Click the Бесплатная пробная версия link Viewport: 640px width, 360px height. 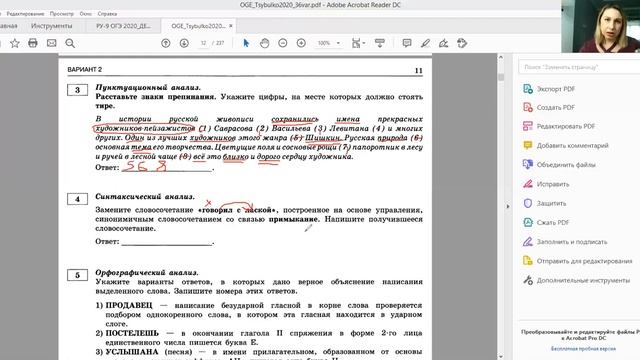click(583, 349)
